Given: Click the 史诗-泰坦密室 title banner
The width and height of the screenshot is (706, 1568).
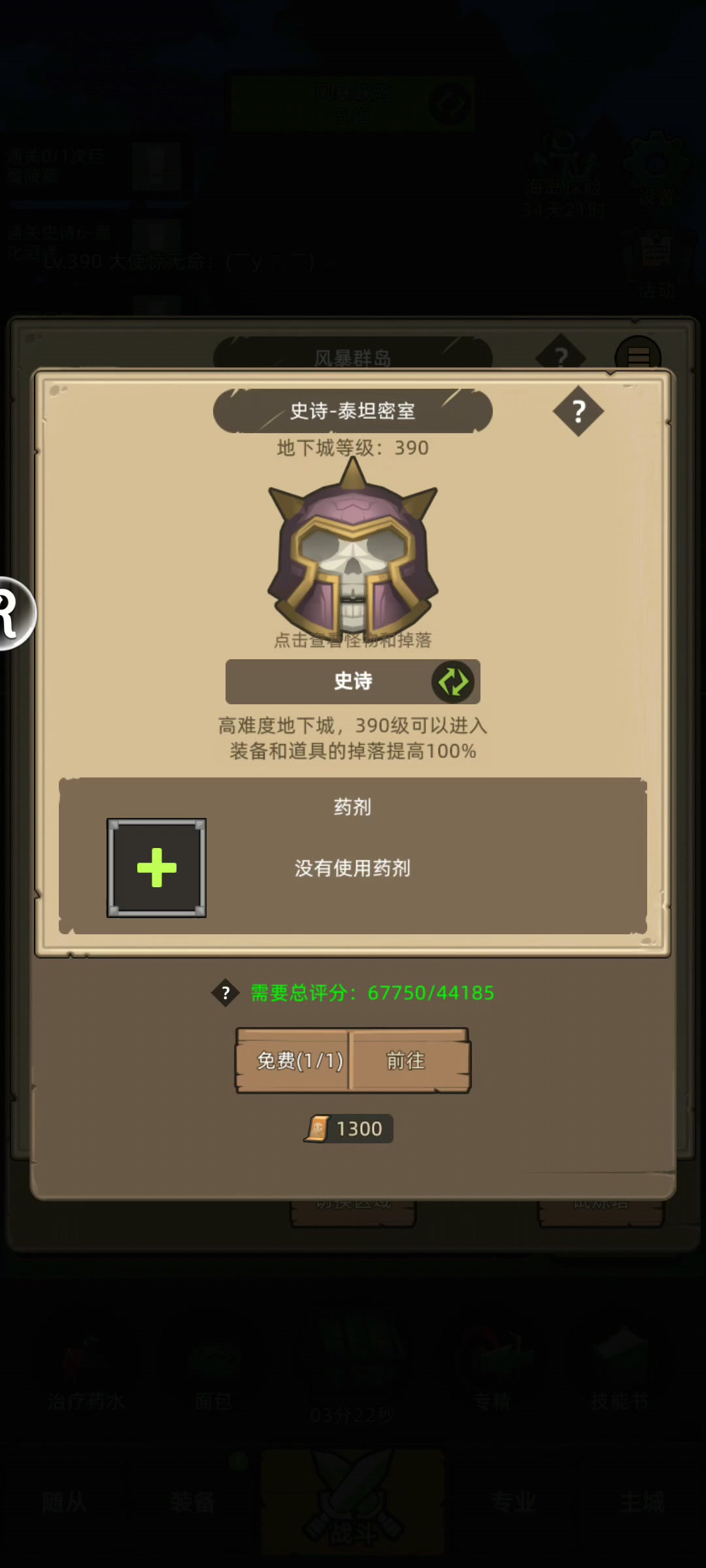Looking at the screenshot, I should tap(353, 411).
